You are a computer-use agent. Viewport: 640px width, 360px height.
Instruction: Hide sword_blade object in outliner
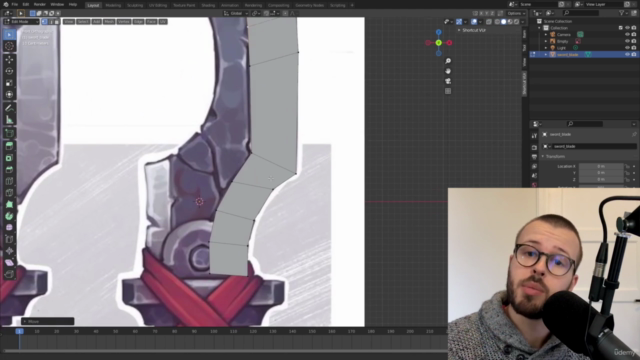coord(627,54)
